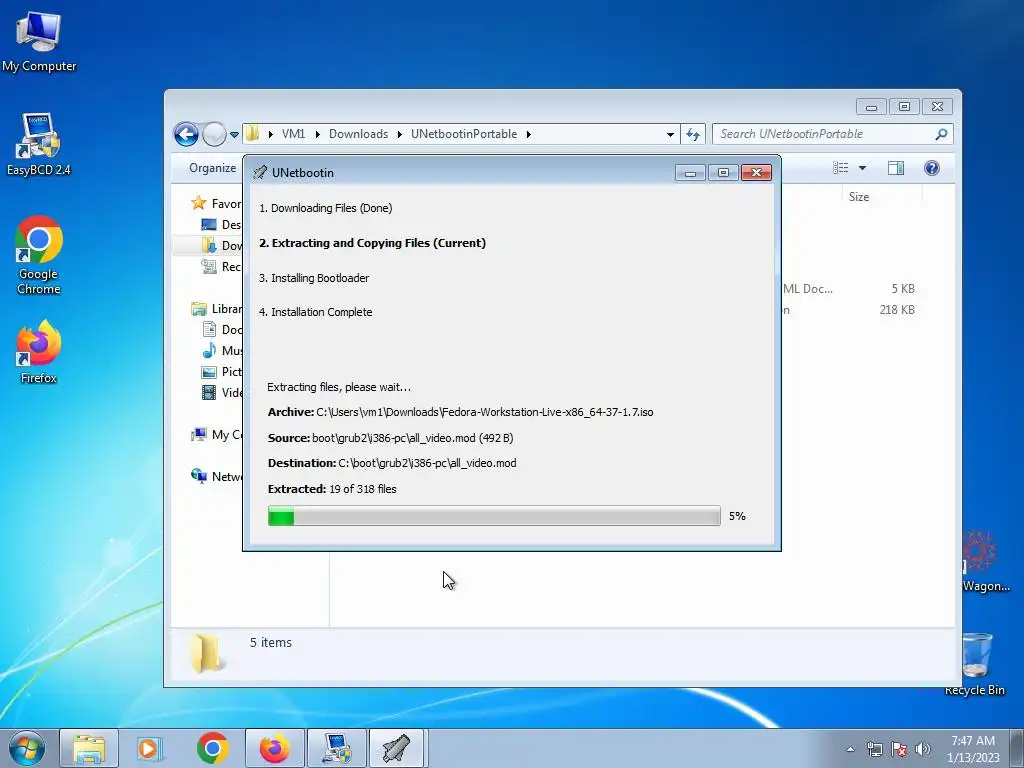The height and width of the screenshot is (768, 1024).
Task: Click step 4 Installation Complete
Action: (315, 312)
